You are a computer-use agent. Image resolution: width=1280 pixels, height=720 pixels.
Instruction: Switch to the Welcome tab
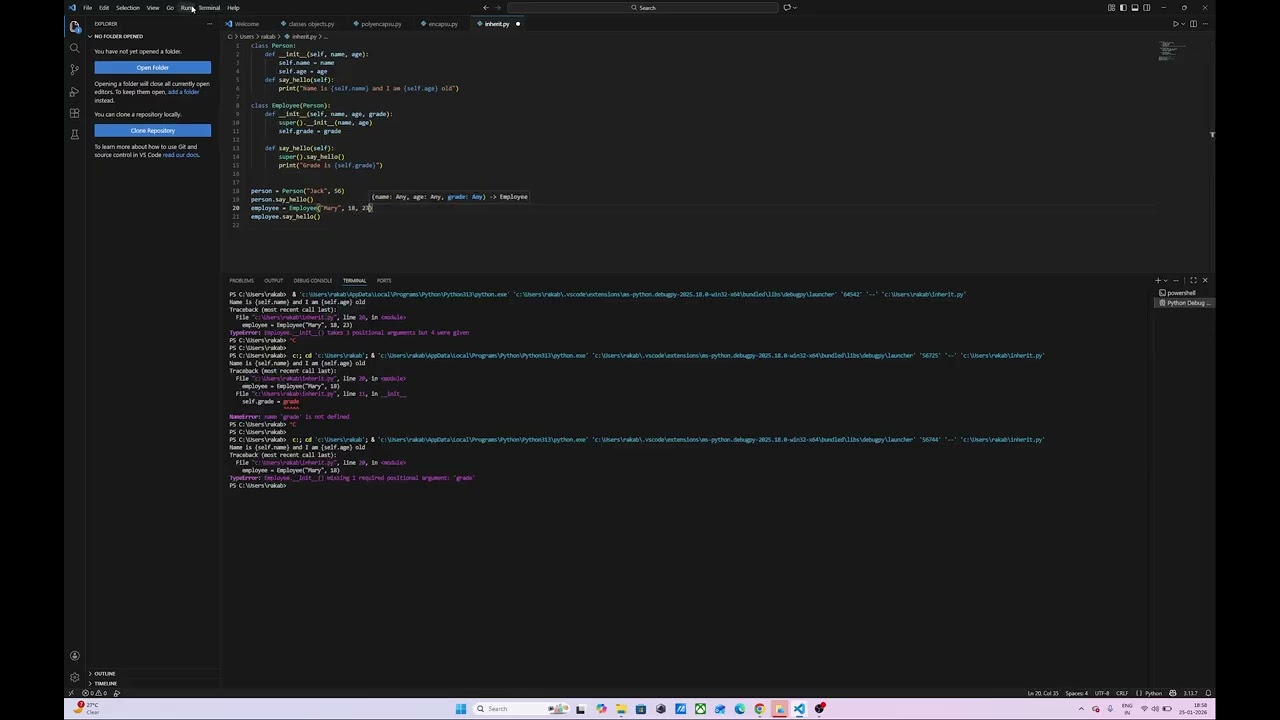pyautogui.click(x=246, y=24)
